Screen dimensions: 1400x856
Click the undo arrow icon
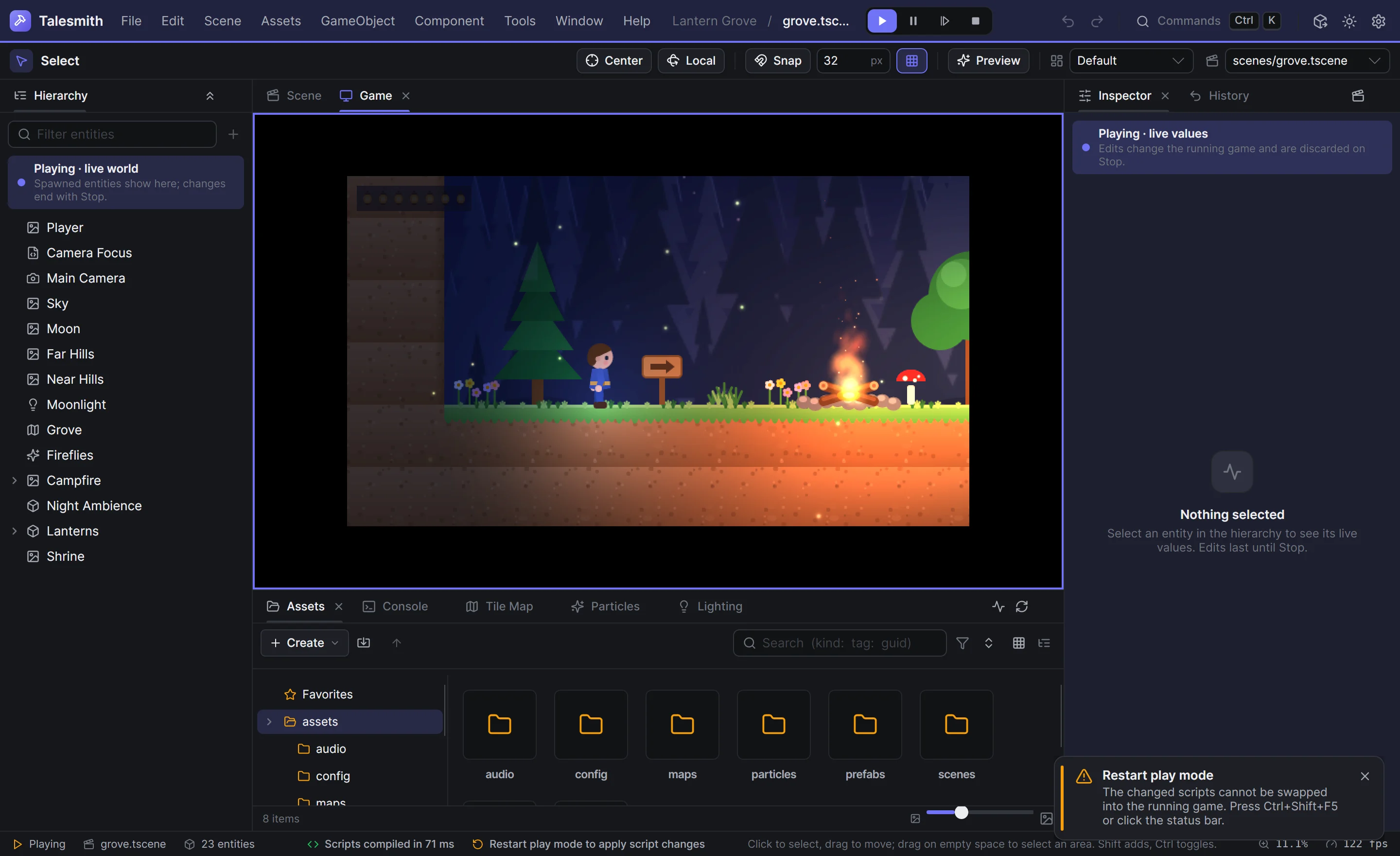coord(1067,21)
